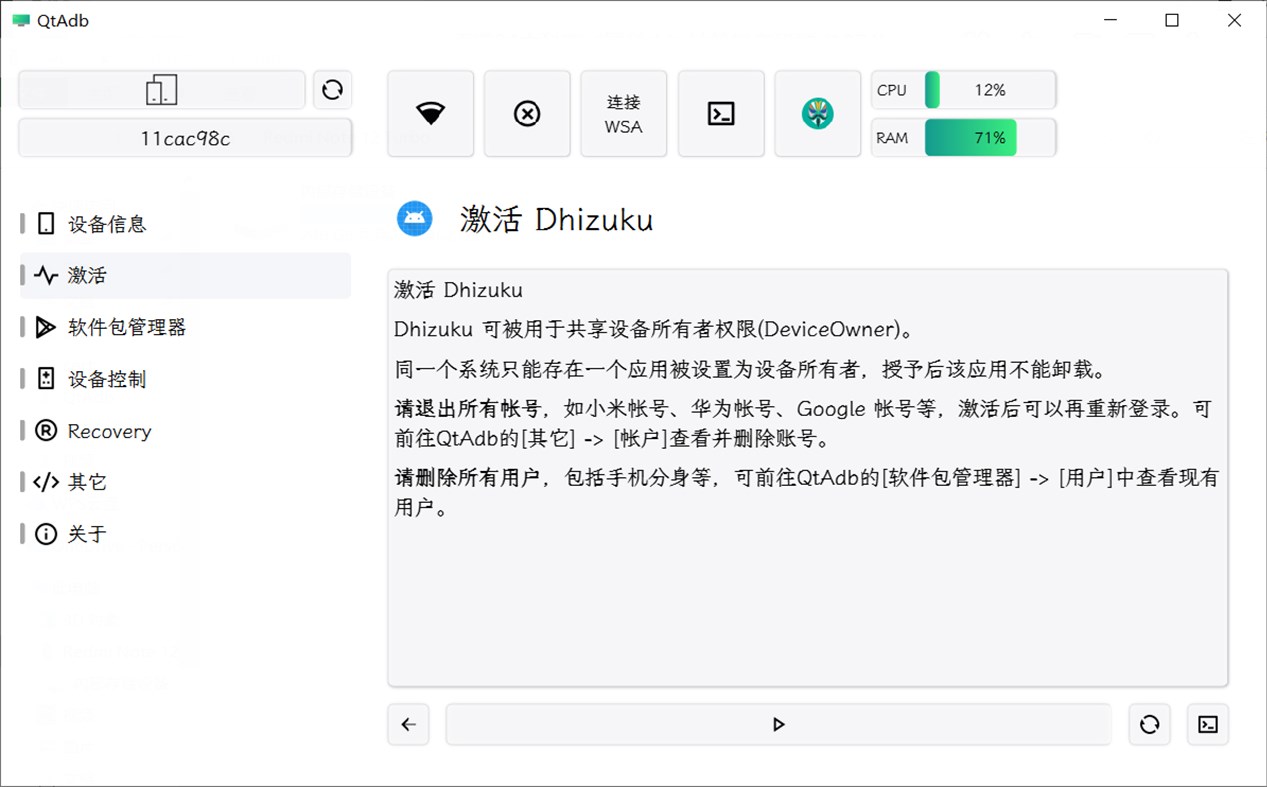
Task: Select device 11cac98c
Action: point(185,138)
